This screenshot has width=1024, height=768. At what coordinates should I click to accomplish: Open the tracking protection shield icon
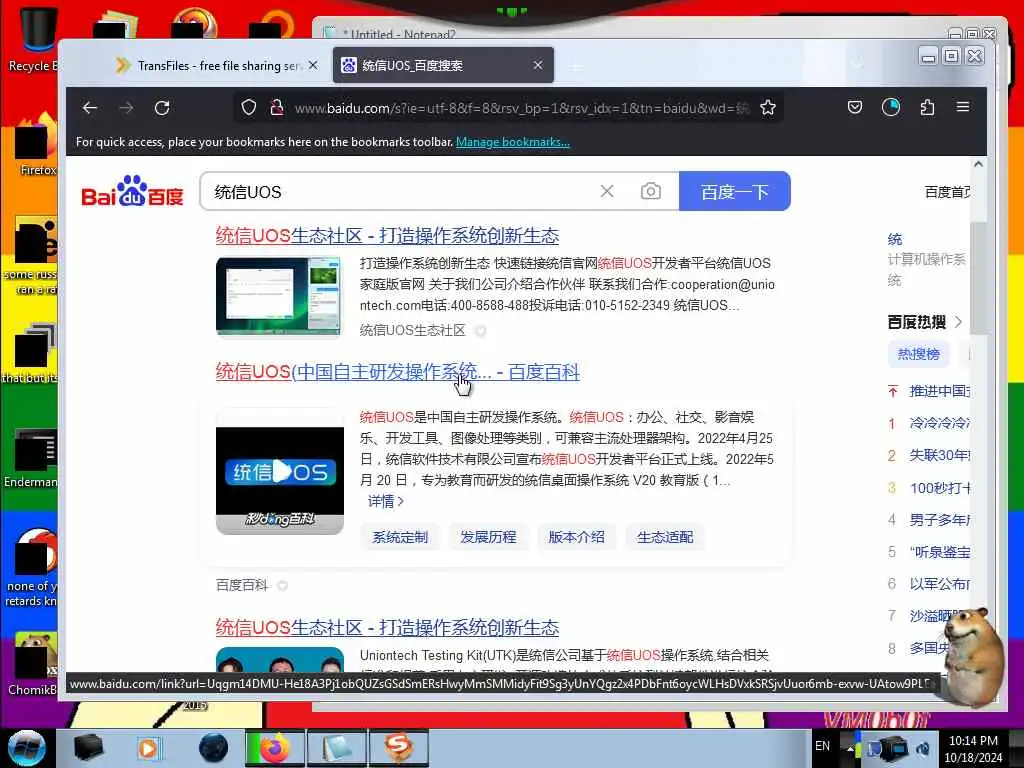248,107
